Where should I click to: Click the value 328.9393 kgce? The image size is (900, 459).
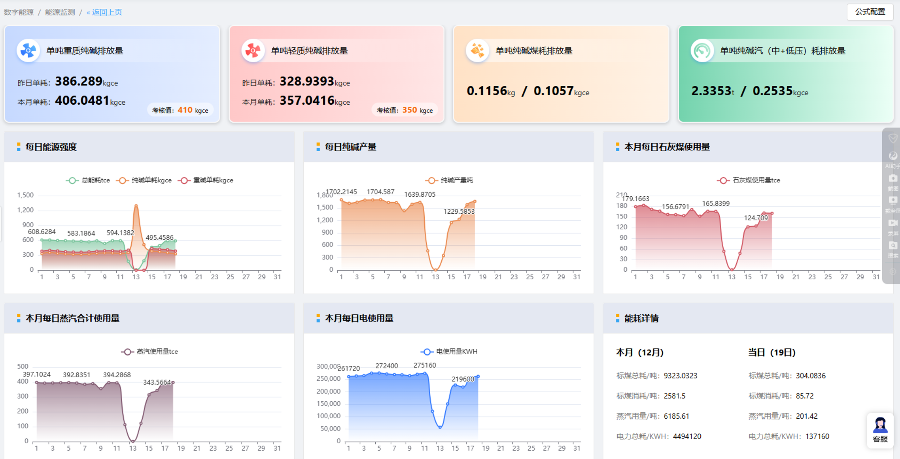315,81
